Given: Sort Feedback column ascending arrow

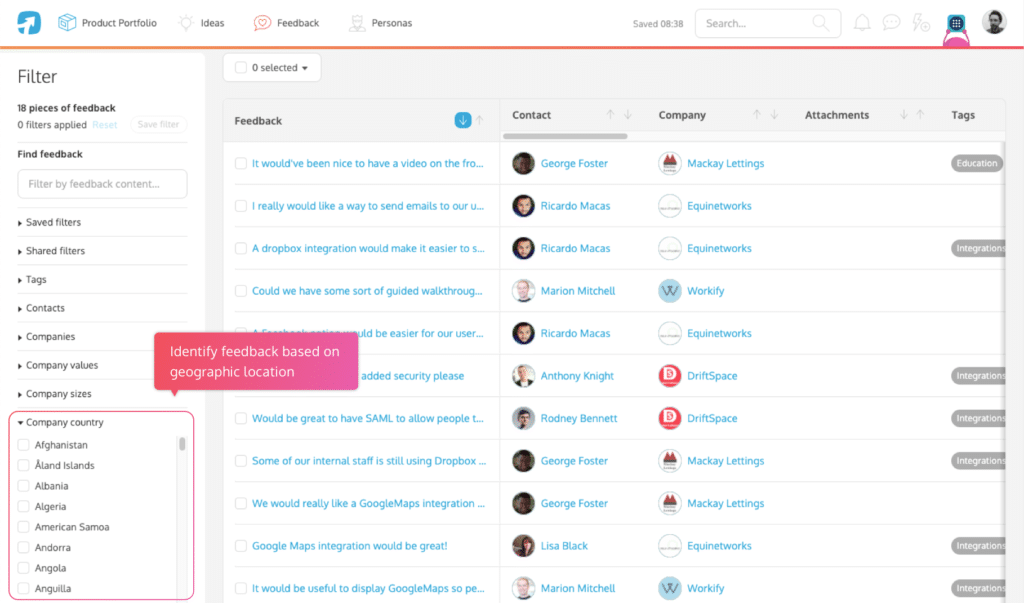Looking at the screenshot, I should click(479, 120).
